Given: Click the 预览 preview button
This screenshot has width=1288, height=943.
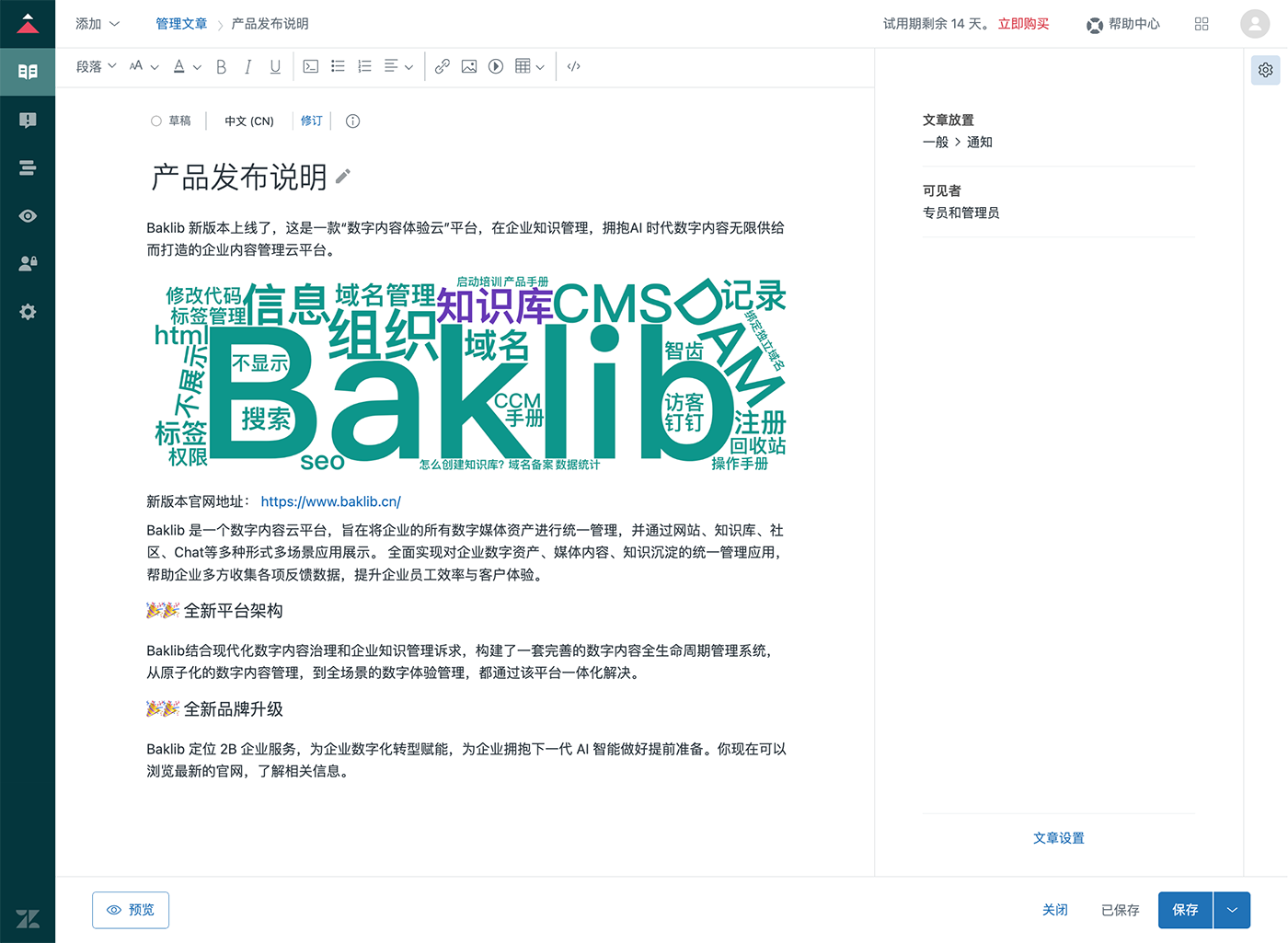Looking at the screenshot, I should (131, 910).
